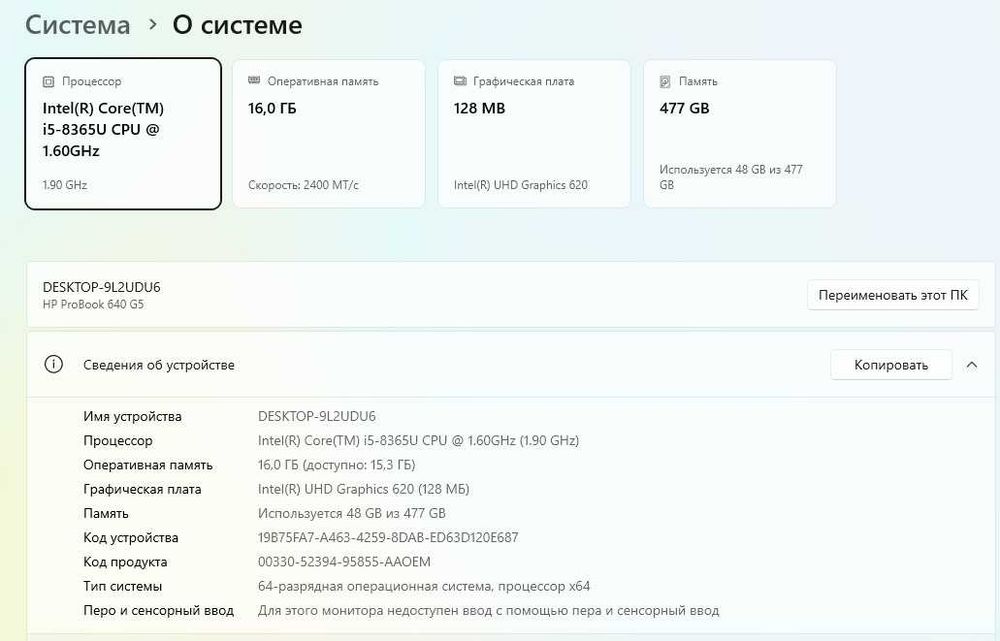Click the DESKTOP-9L2UDU6 title above HP ProBook

pyautogui.click(x=101, y=287)
